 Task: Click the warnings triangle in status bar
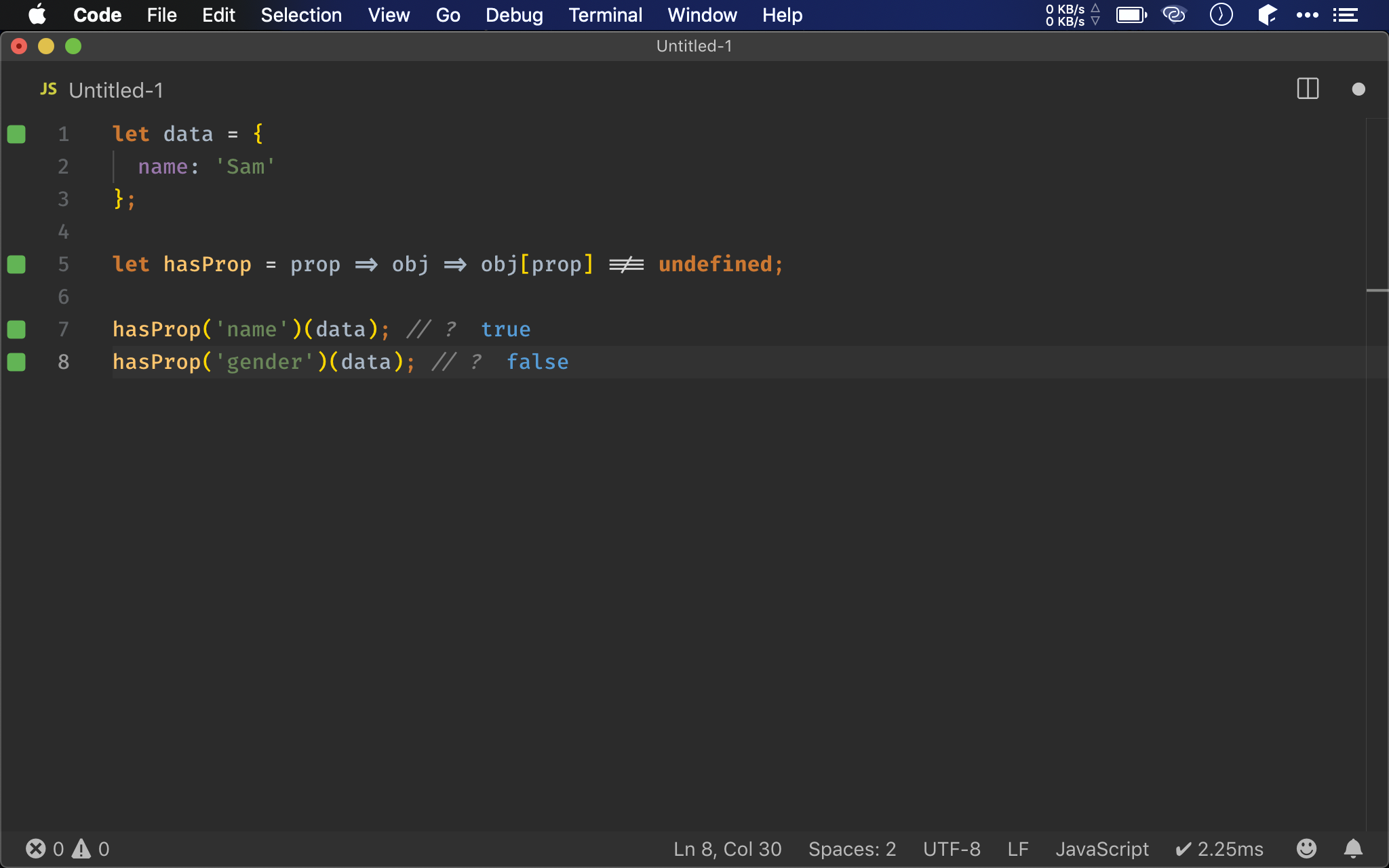tap(81, 849)
